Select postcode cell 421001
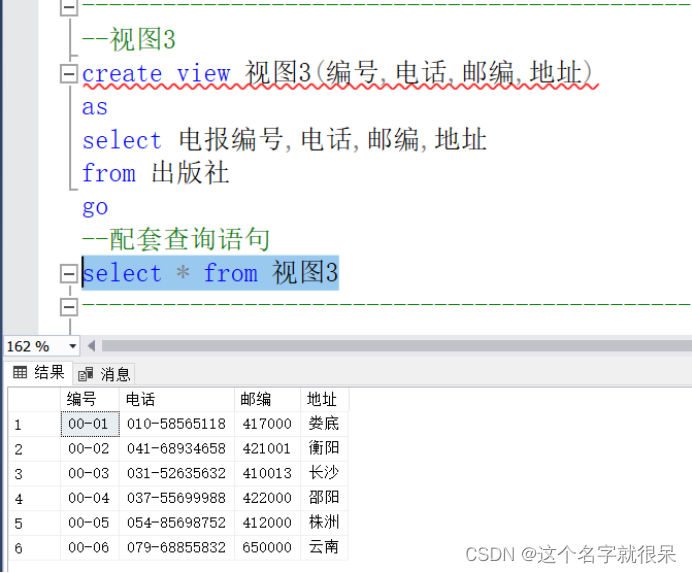 (x=267, y=449)
